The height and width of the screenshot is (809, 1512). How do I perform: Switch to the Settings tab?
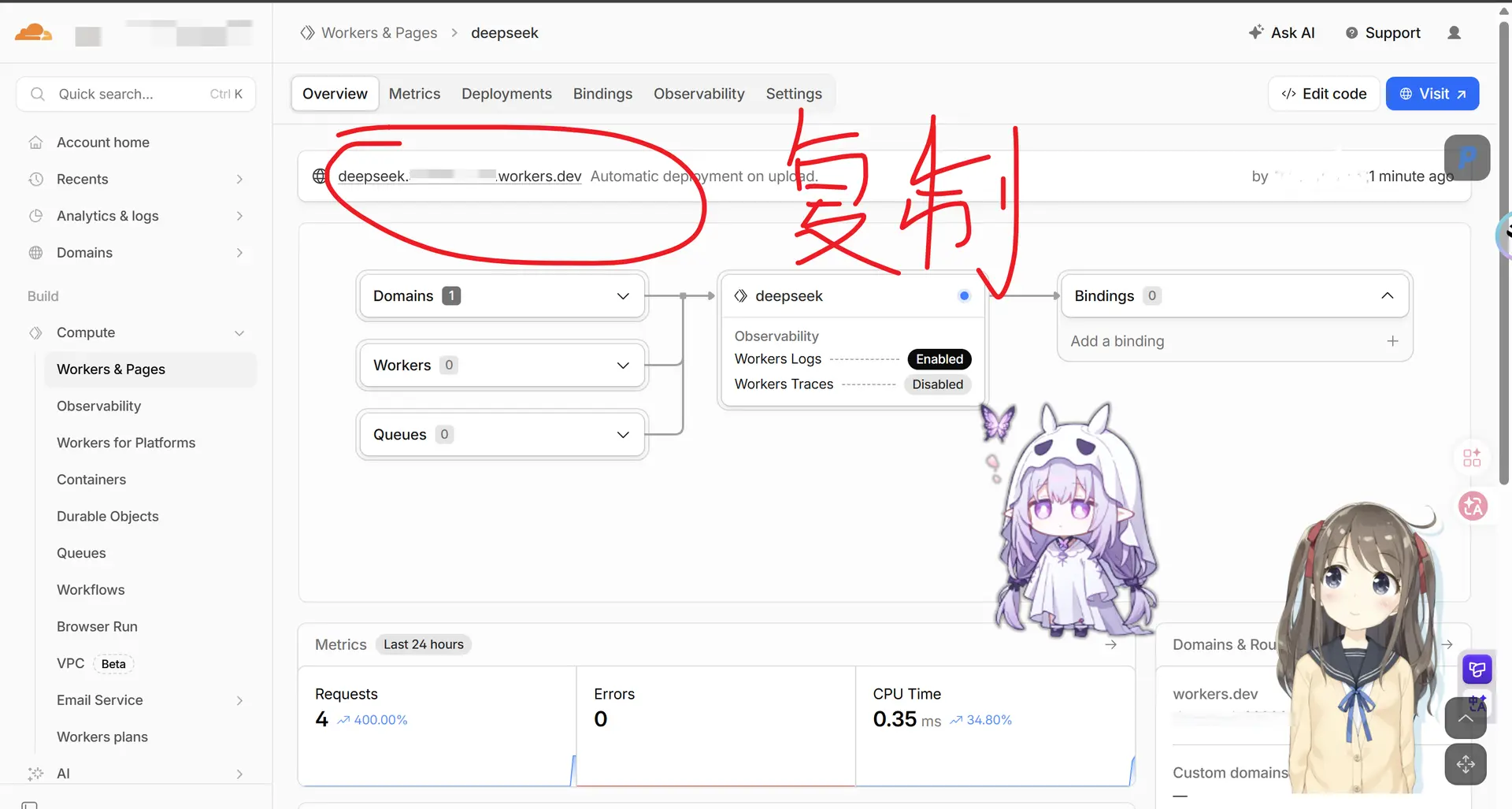pos(794,94)
